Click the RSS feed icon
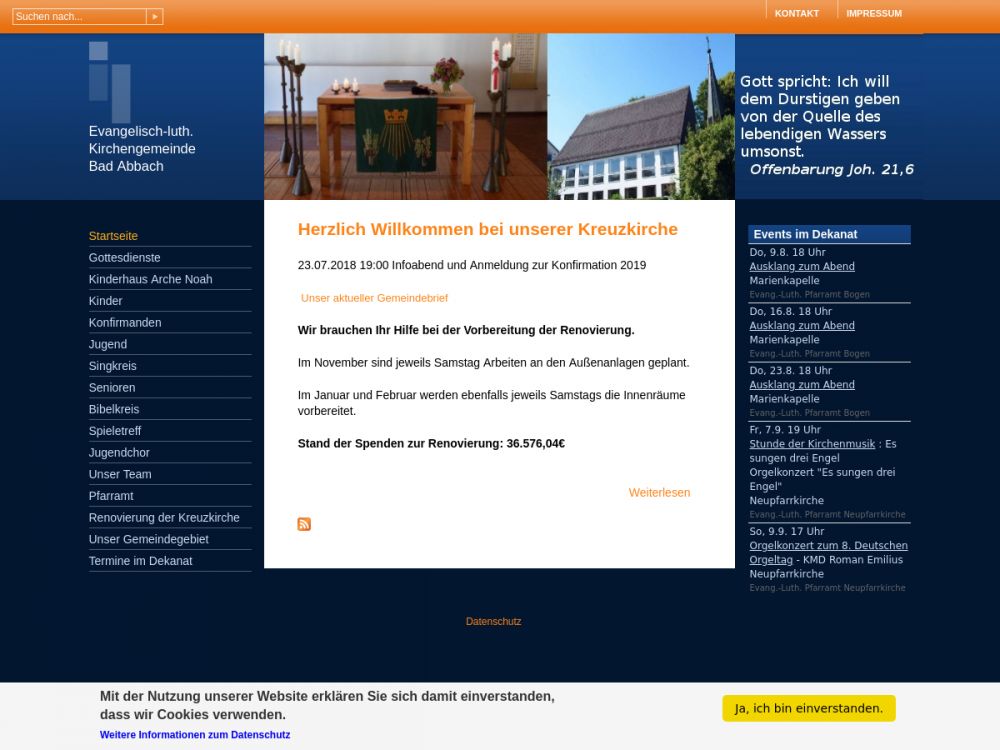Viewport: 1000px width, 750px height. [304, 524]
